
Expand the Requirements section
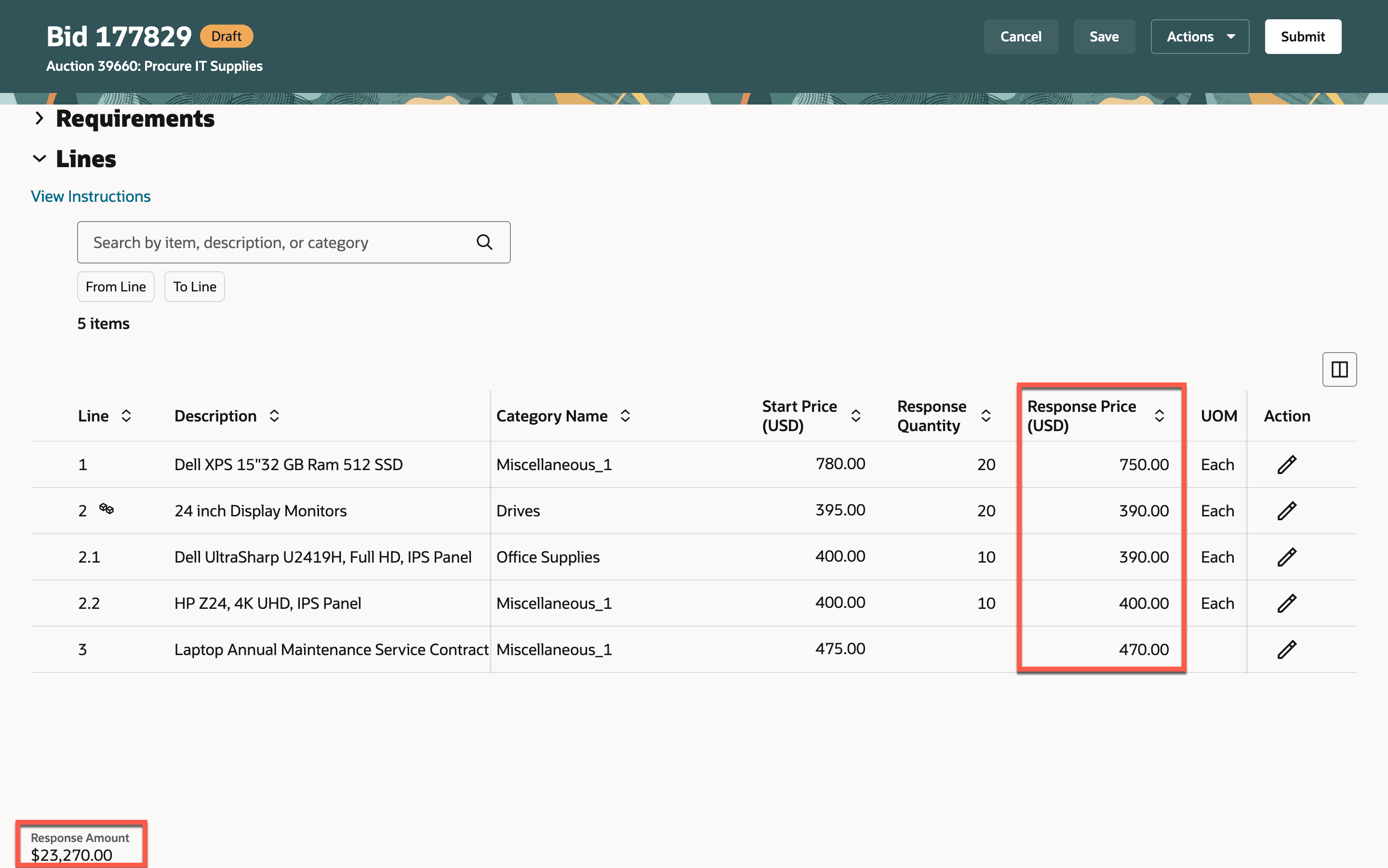tap(39, 118)
